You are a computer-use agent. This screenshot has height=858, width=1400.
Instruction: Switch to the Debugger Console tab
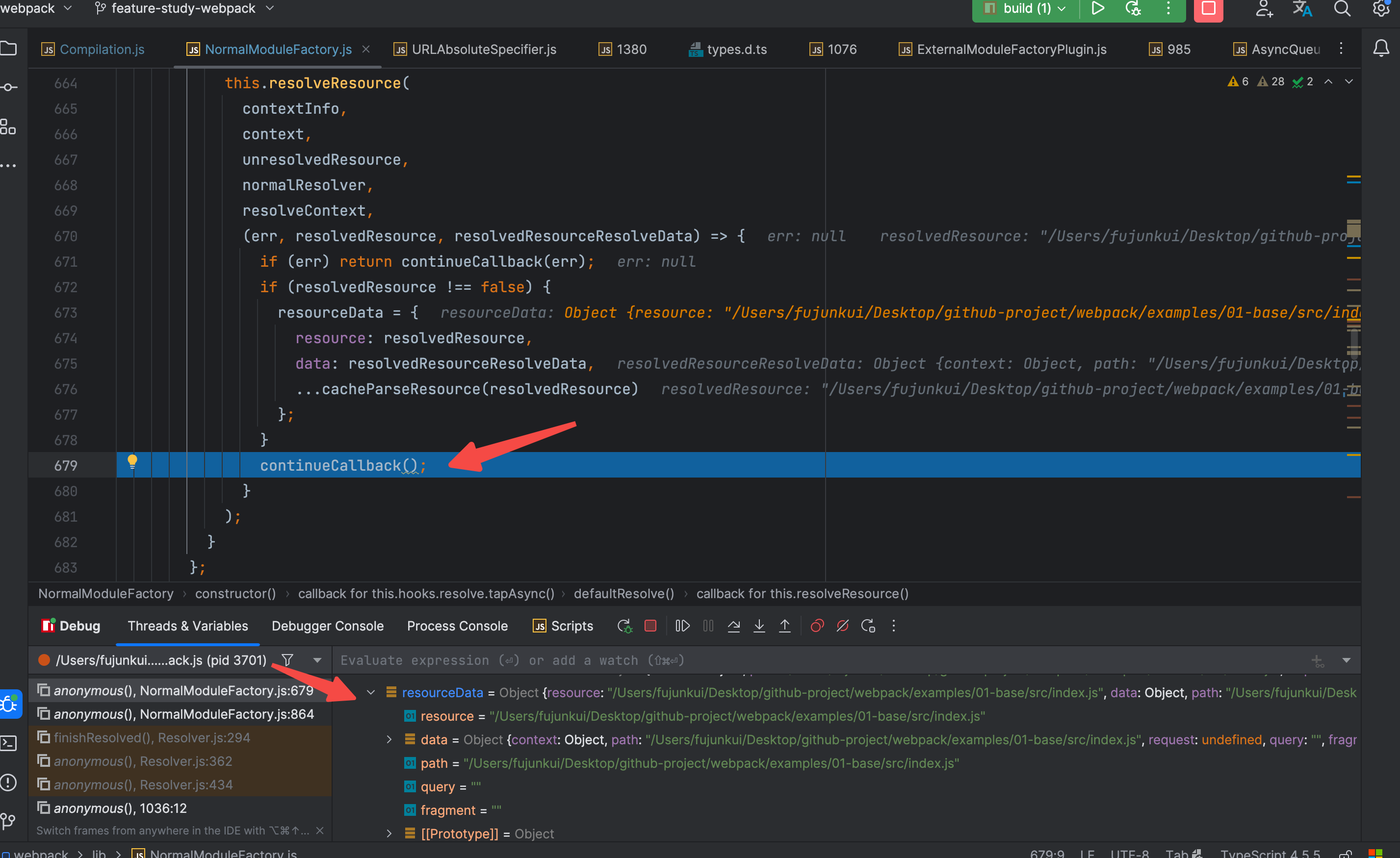click(327, 626)
